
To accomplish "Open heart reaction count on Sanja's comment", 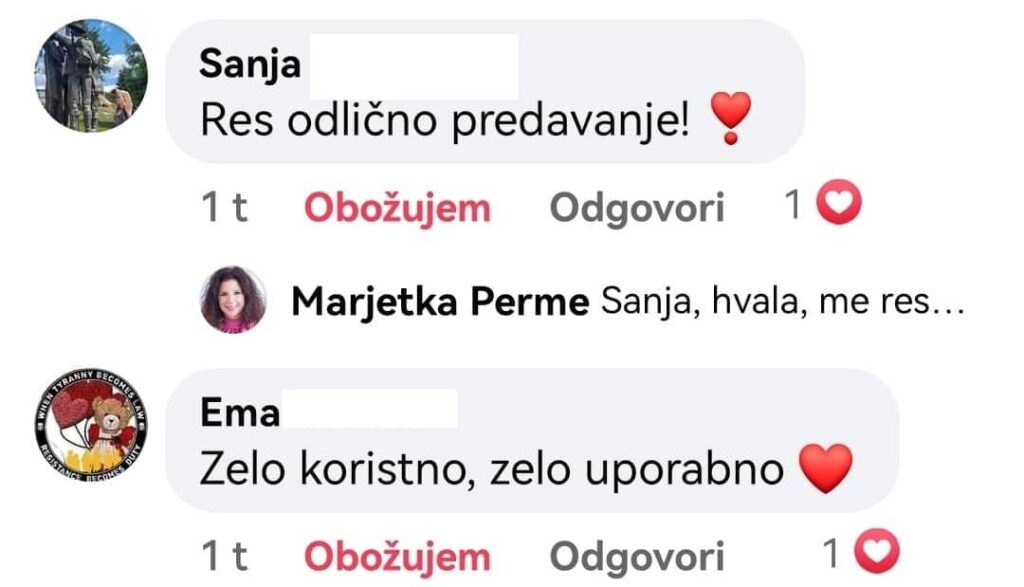I will (839, 206).
